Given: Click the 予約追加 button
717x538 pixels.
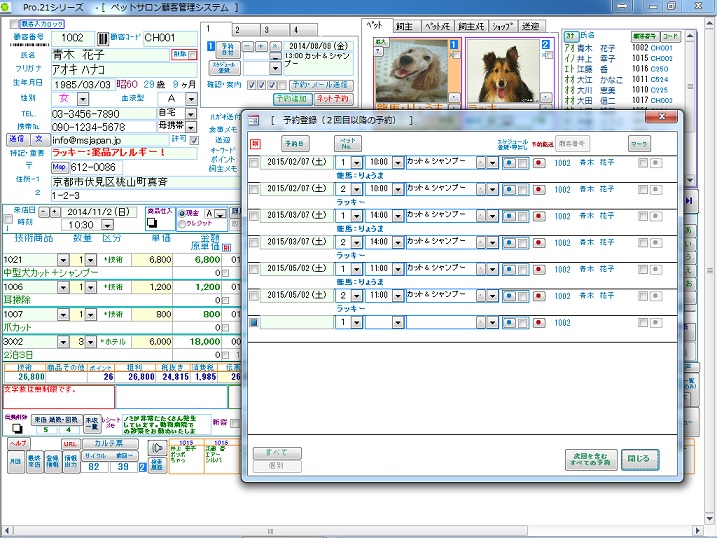Looking at the screenshot, I should (293, 99).
